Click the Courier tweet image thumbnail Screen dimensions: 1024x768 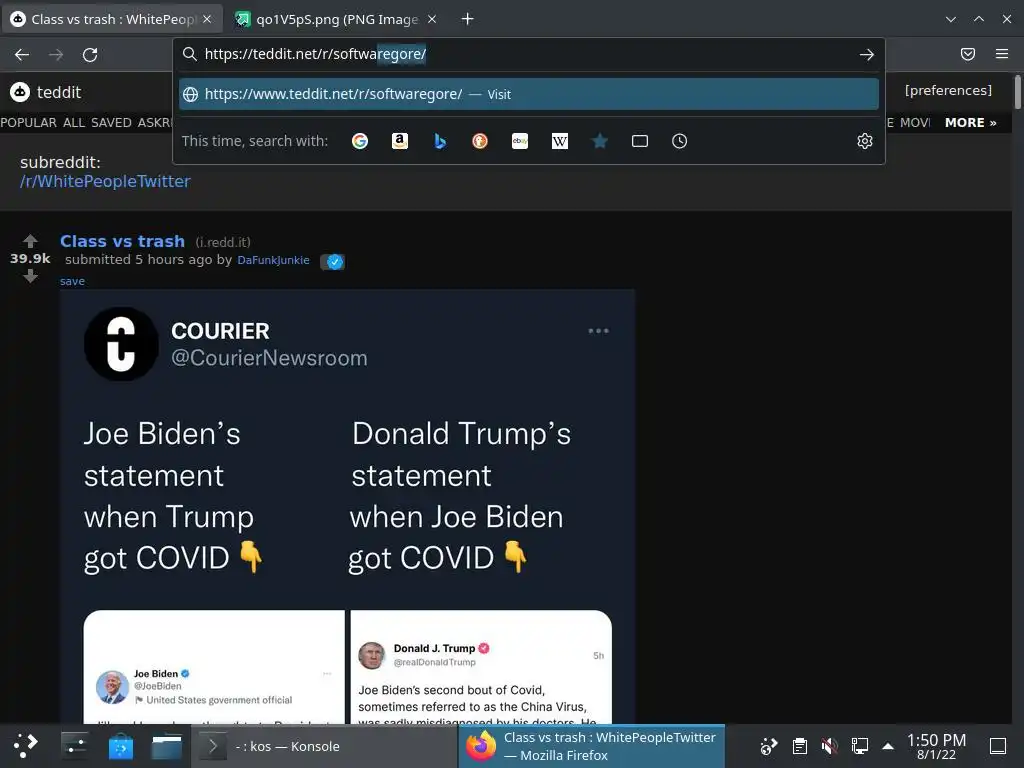tap(347, 507)
